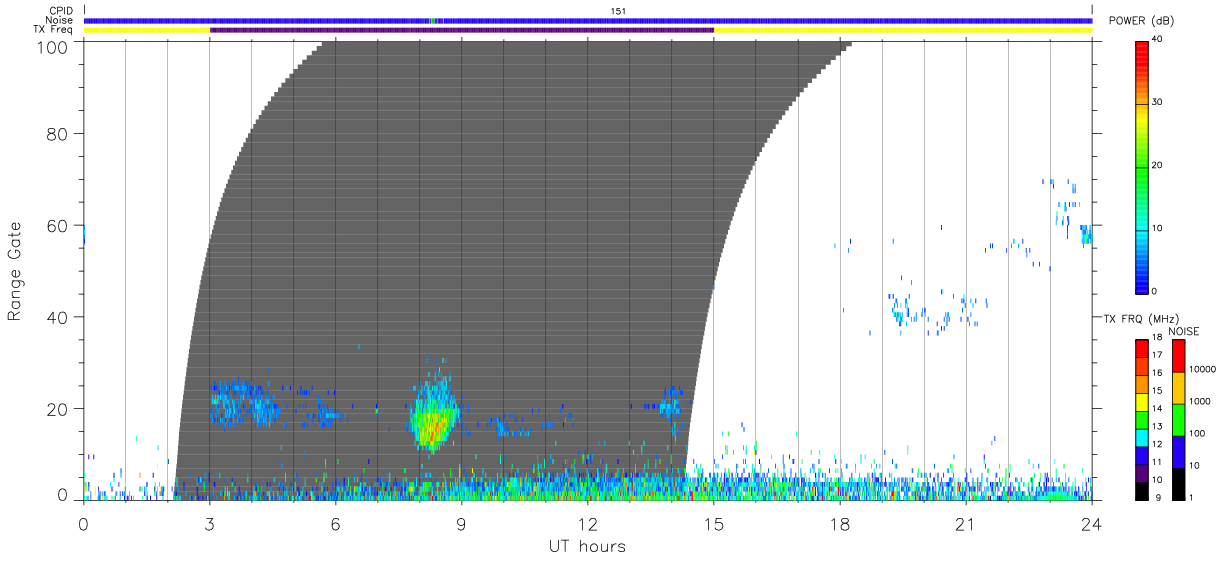Click the NOISE legend title
Viewport: 1228px width, 567px height.
pyautogui.click(x=1183, y=331)
